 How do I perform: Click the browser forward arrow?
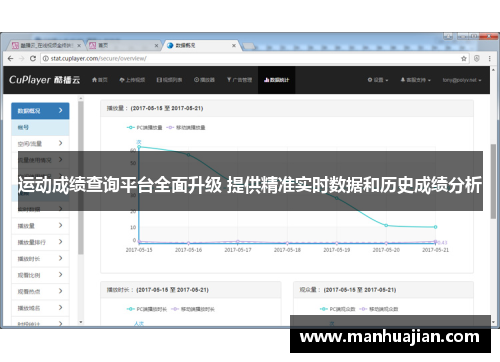[22, 59]
